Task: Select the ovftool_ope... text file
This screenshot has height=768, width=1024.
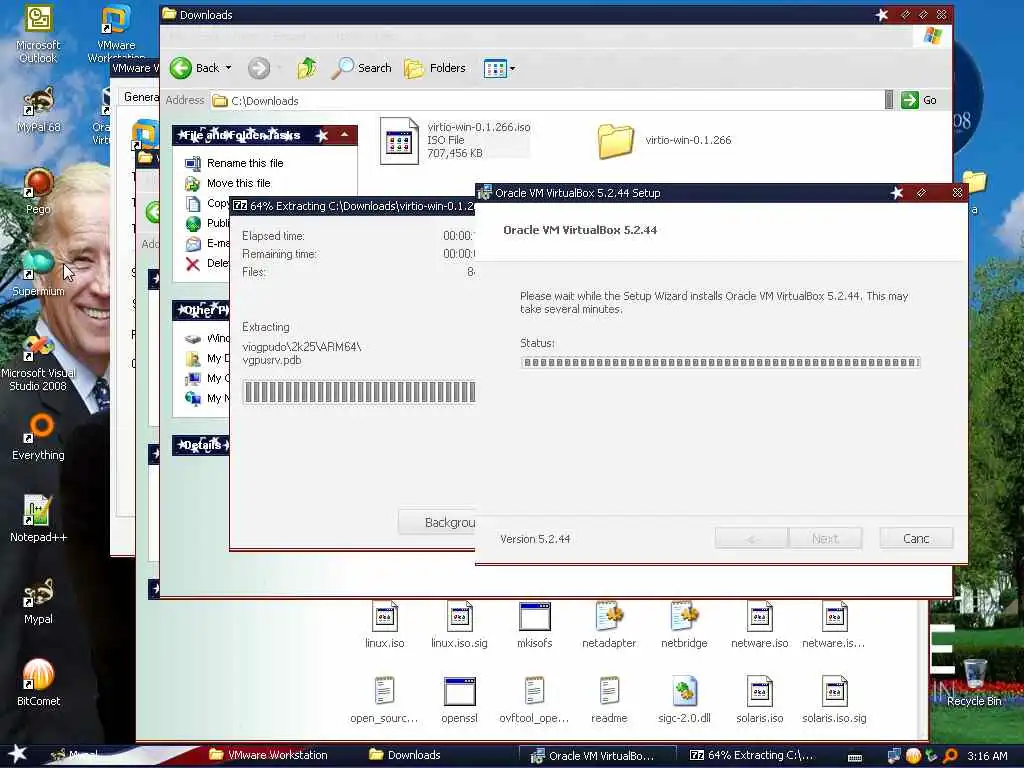Action: click(x=534, y=700)
